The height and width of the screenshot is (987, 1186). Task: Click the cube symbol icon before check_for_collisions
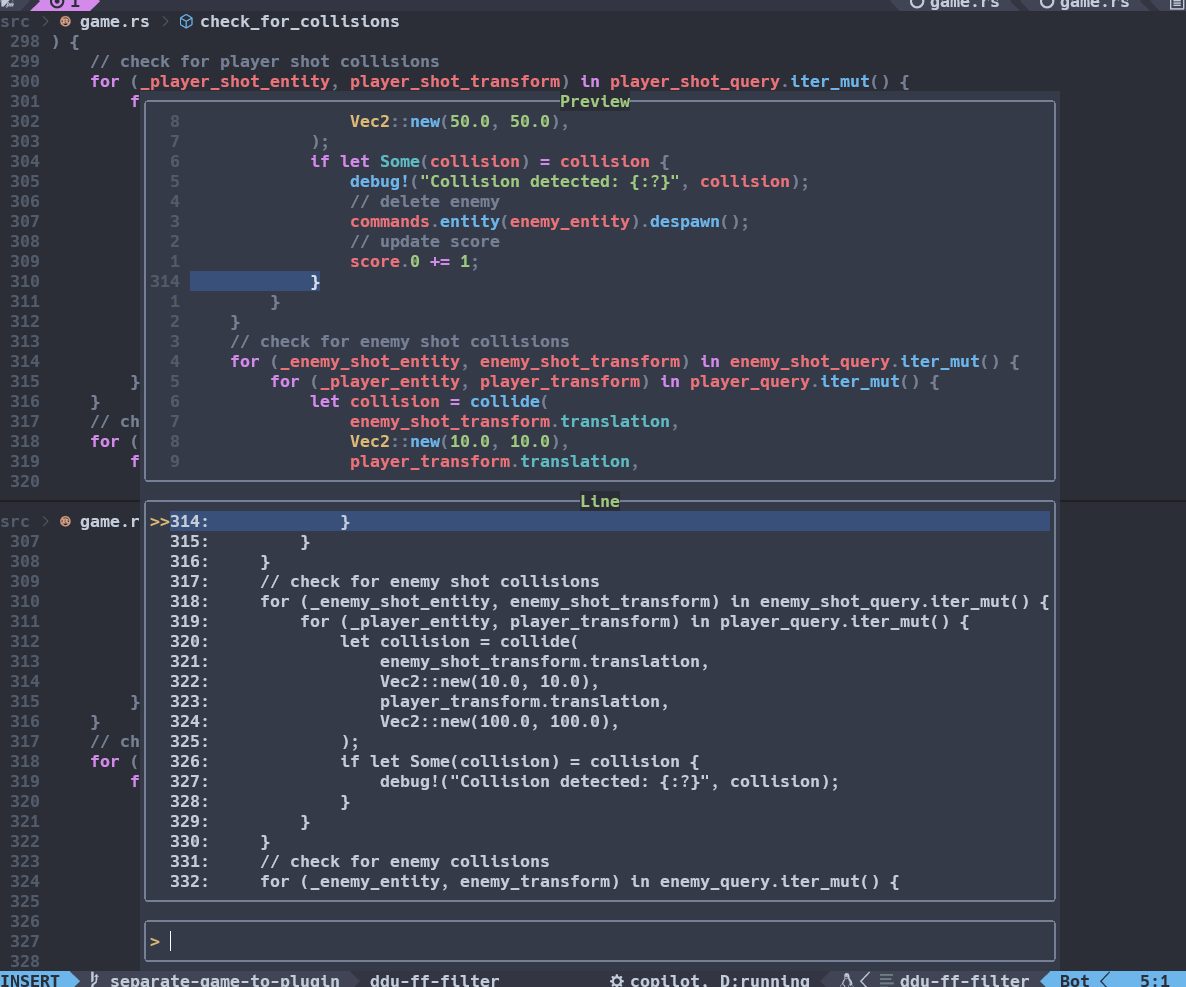point(186,22)
